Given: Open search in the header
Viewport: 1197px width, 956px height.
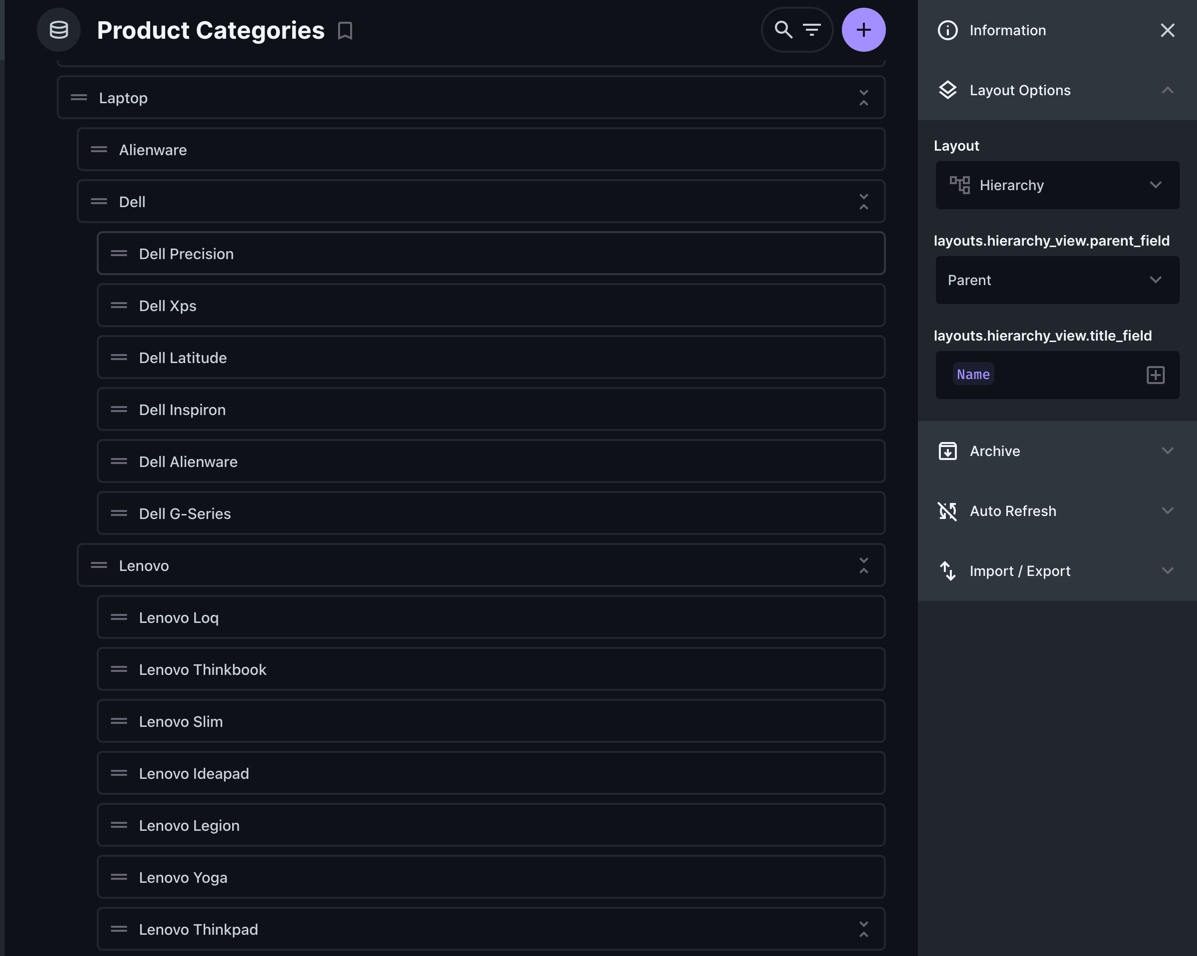Looking at the screenshot, I should (782, 30).
